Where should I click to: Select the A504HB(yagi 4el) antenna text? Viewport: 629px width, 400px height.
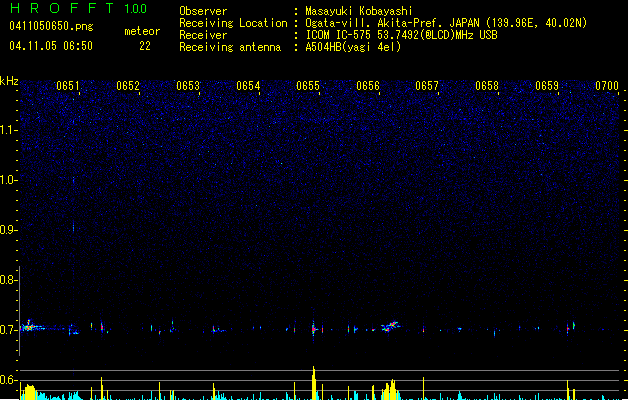click(x=353, y=47)
